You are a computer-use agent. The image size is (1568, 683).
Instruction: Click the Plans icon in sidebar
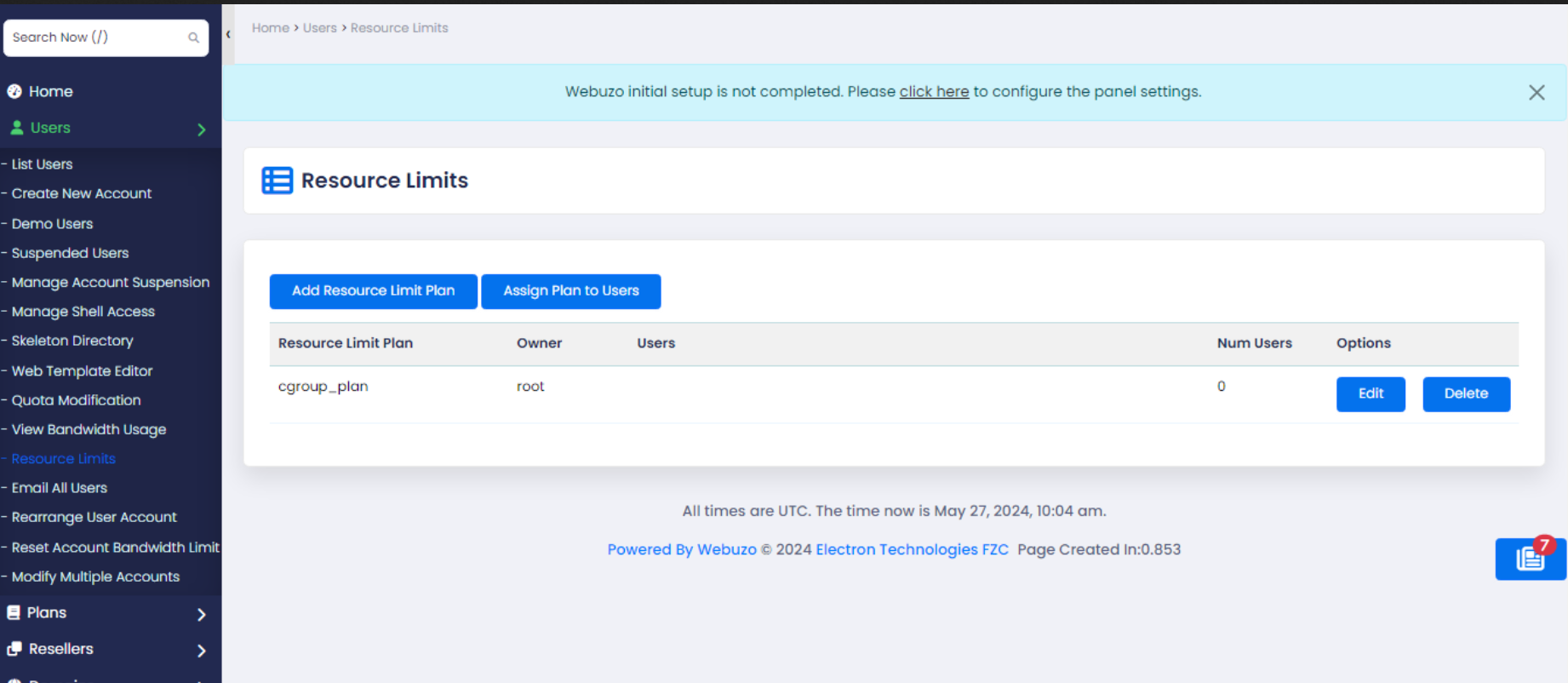tap(14, 613)
